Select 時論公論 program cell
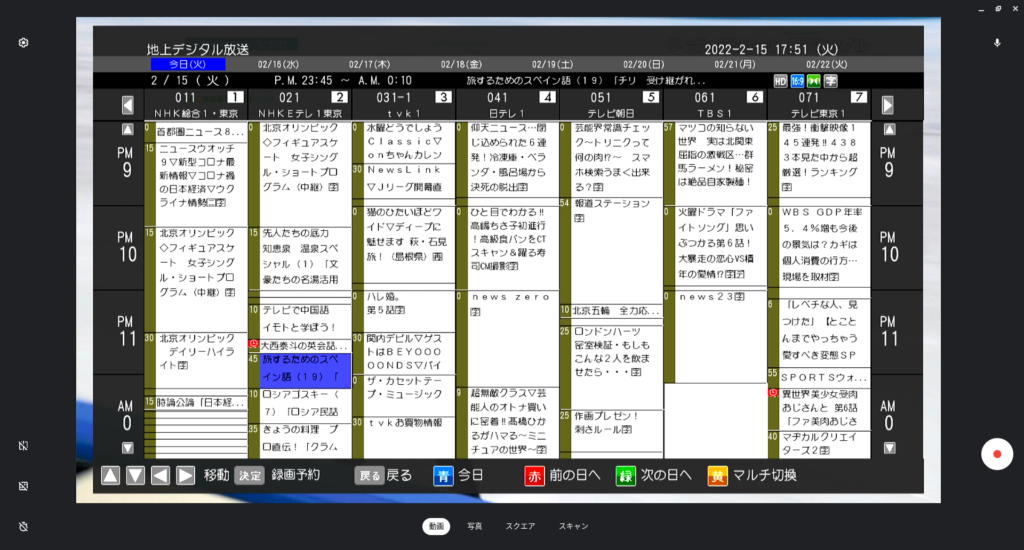The width and height of the screenshot is (1024, 550). (196, 402)
